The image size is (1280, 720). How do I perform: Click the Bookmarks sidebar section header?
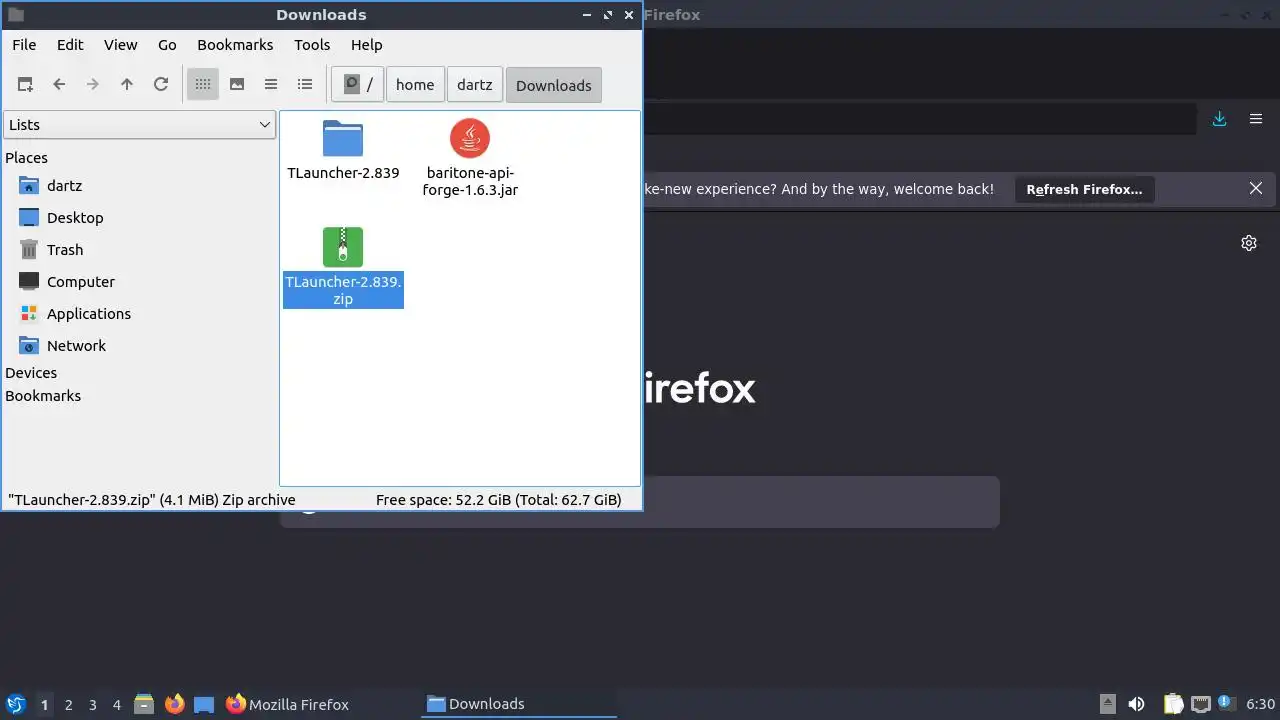pyautogui.click(x=43, y=396)
